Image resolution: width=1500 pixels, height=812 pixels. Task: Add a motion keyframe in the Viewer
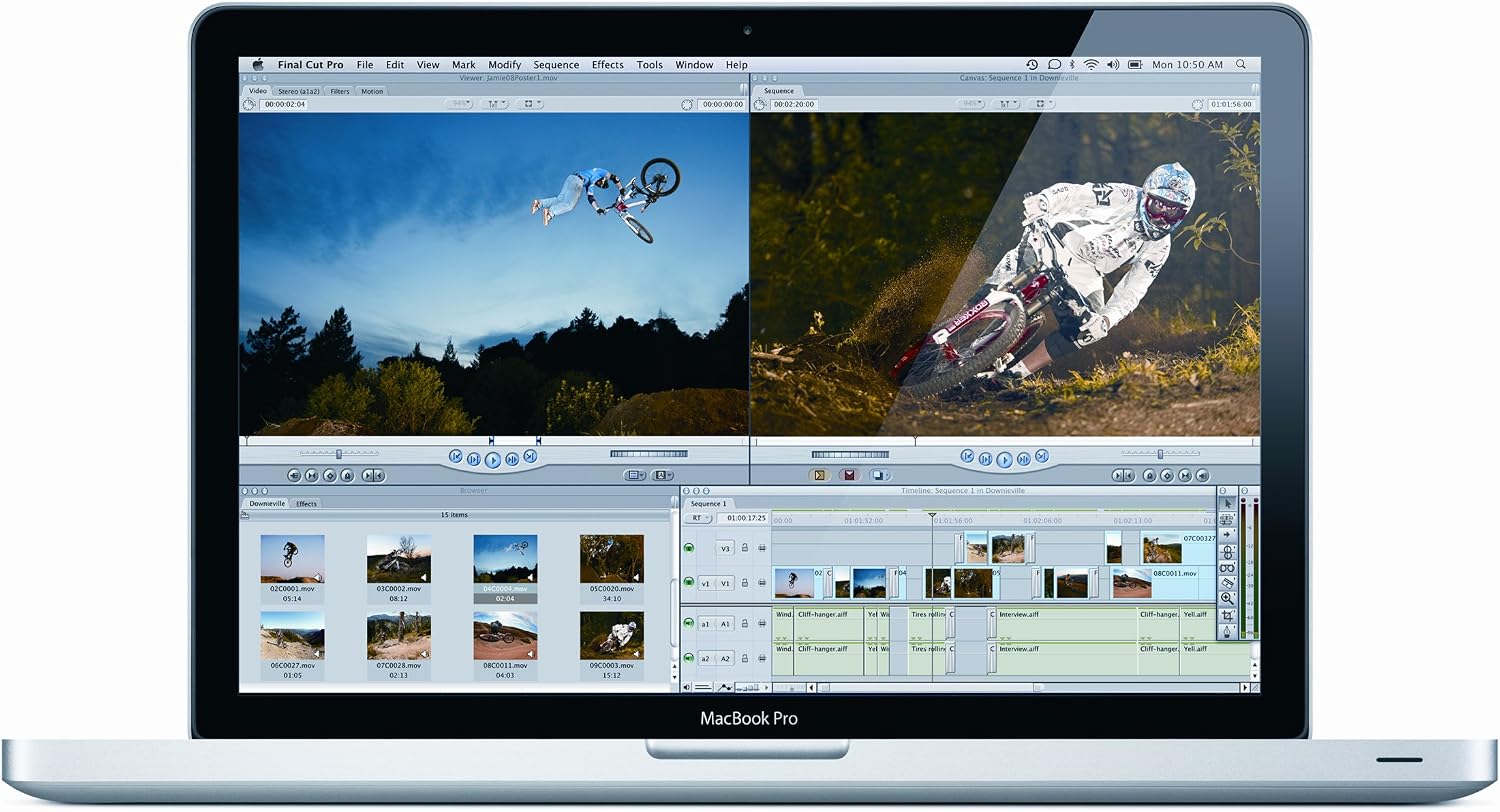click(x=330, y=475)
